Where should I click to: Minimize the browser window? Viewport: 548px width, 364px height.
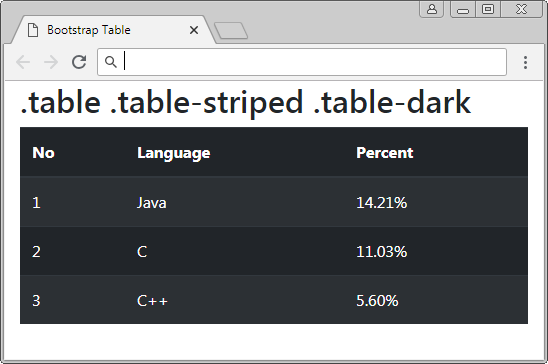(x=463, y=9)
